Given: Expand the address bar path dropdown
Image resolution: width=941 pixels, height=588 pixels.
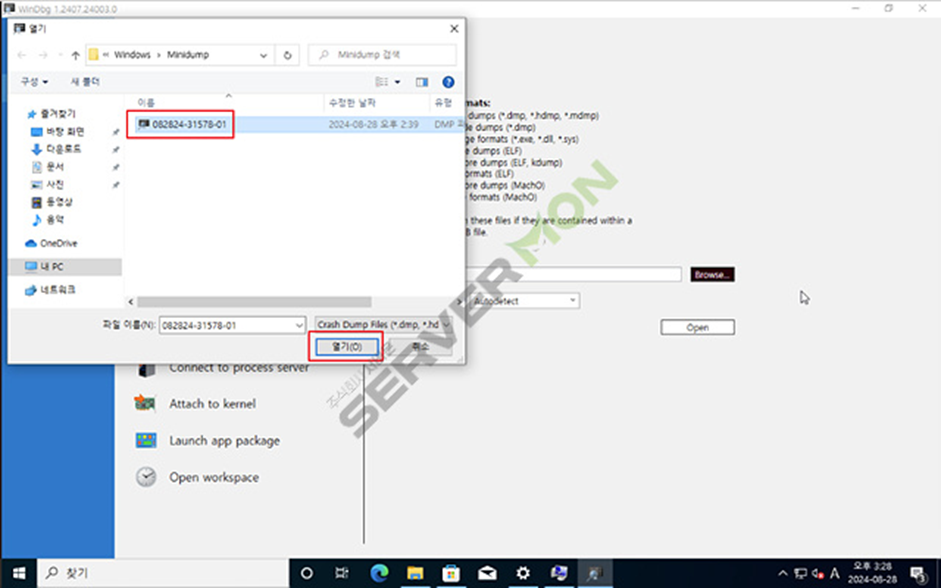Looking at the screenshot, I should [263, 55].
